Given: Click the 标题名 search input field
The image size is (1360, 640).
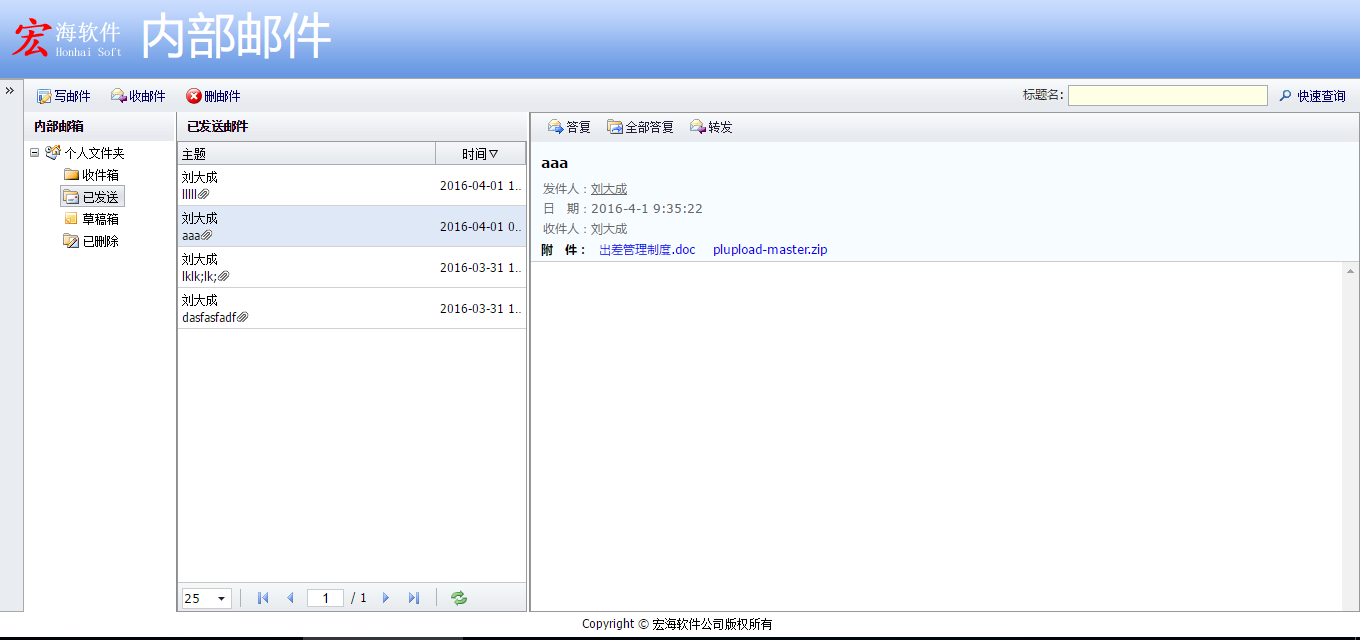Looking at the screenshot, I should 1167,96.
